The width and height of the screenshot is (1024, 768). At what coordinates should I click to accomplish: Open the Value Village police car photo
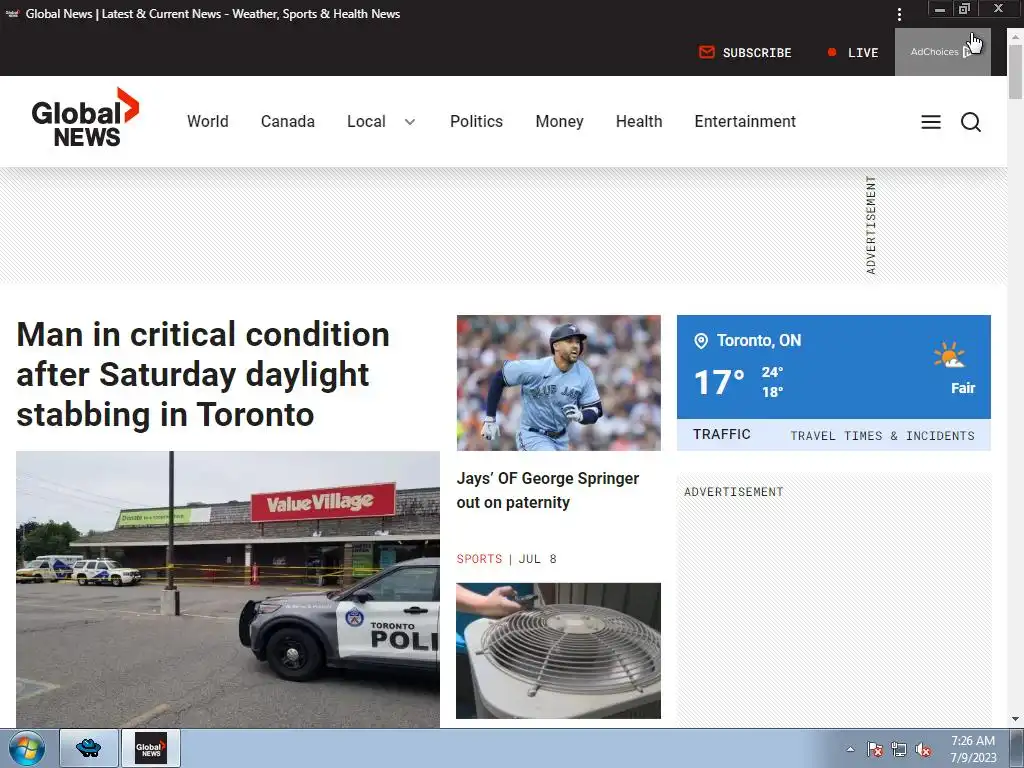pos(228,589)
